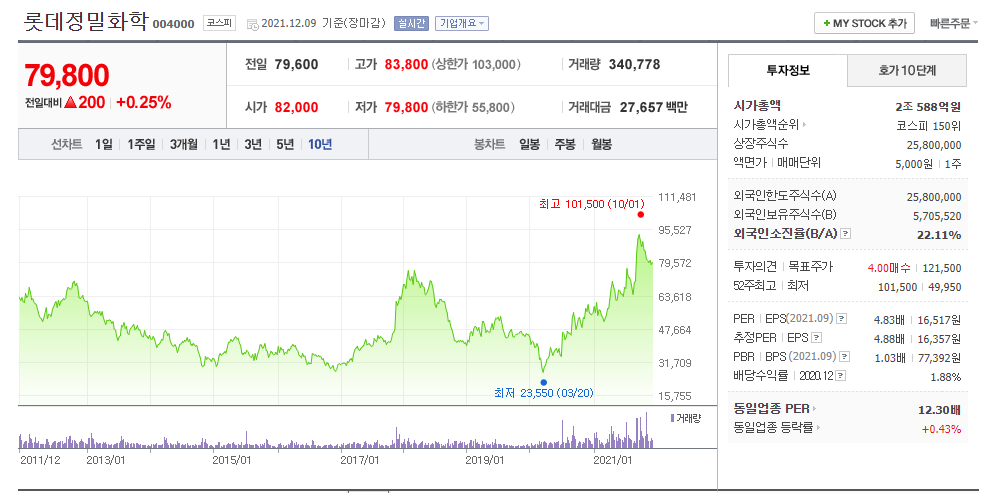The height and width of the screenshot is (493, 1004).
Task: Click the 거래량 volume legend label
Action: [686, 418]
